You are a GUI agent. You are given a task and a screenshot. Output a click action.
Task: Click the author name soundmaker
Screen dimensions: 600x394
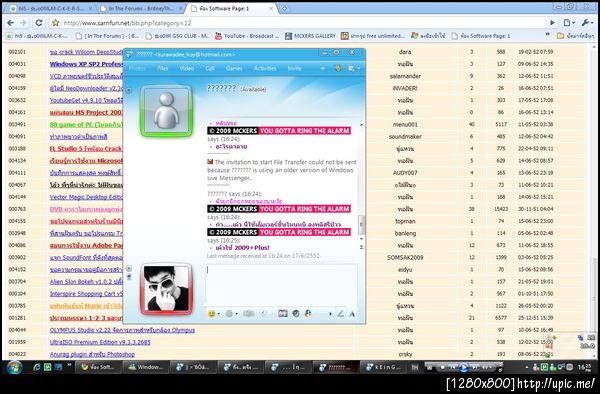click(x=405, y=137)
